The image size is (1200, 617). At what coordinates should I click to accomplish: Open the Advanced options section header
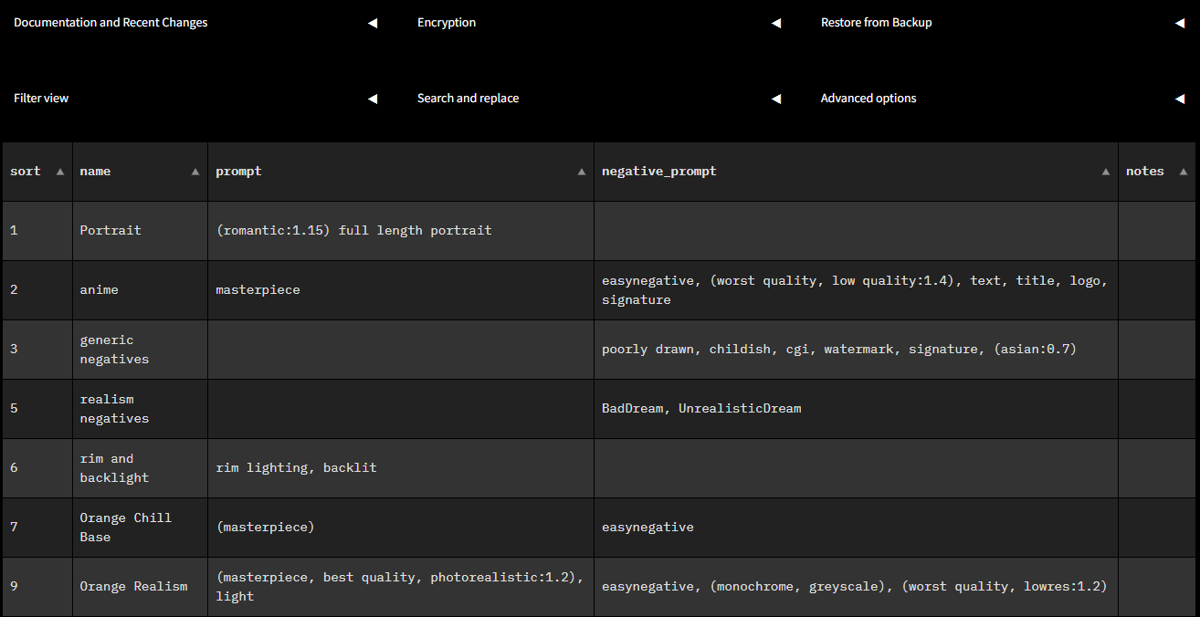point(868,98)
